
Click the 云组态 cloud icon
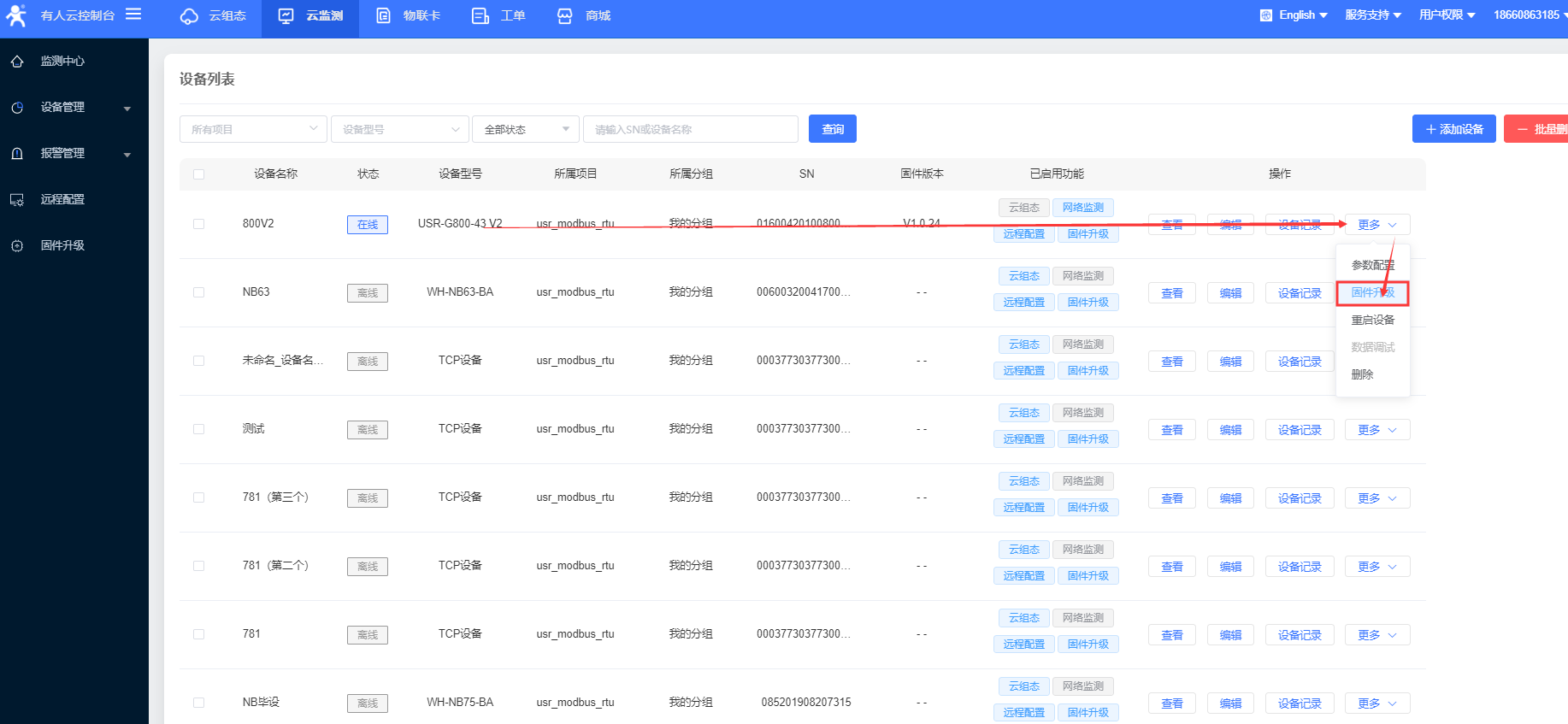(189, 16)
